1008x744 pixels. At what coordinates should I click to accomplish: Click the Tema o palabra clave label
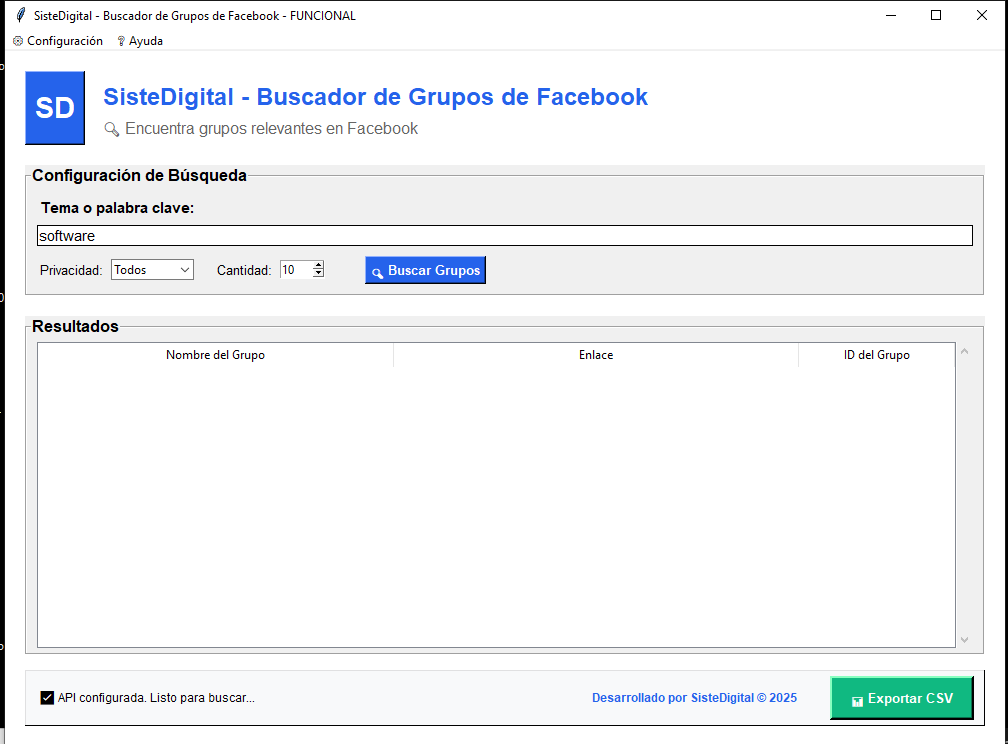pyautogui.click(x=118, y=208)
